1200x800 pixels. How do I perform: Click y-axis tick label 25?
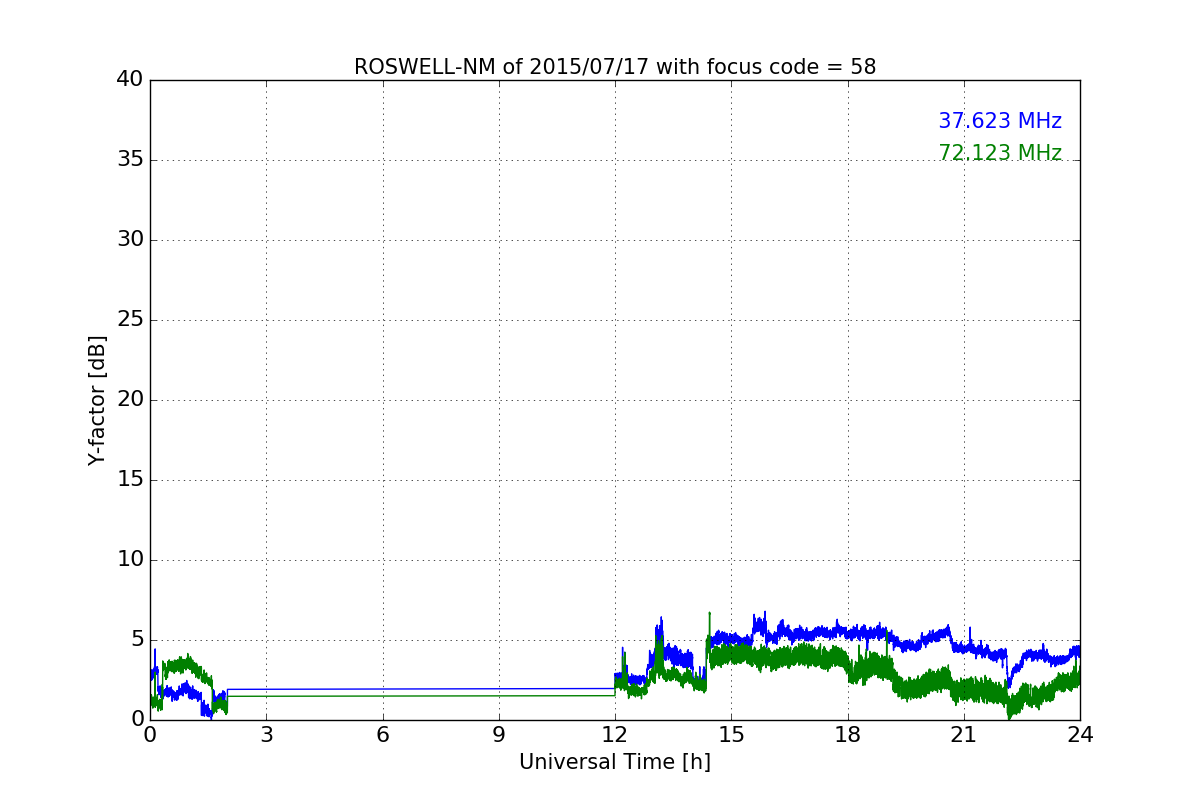(130, 320)
